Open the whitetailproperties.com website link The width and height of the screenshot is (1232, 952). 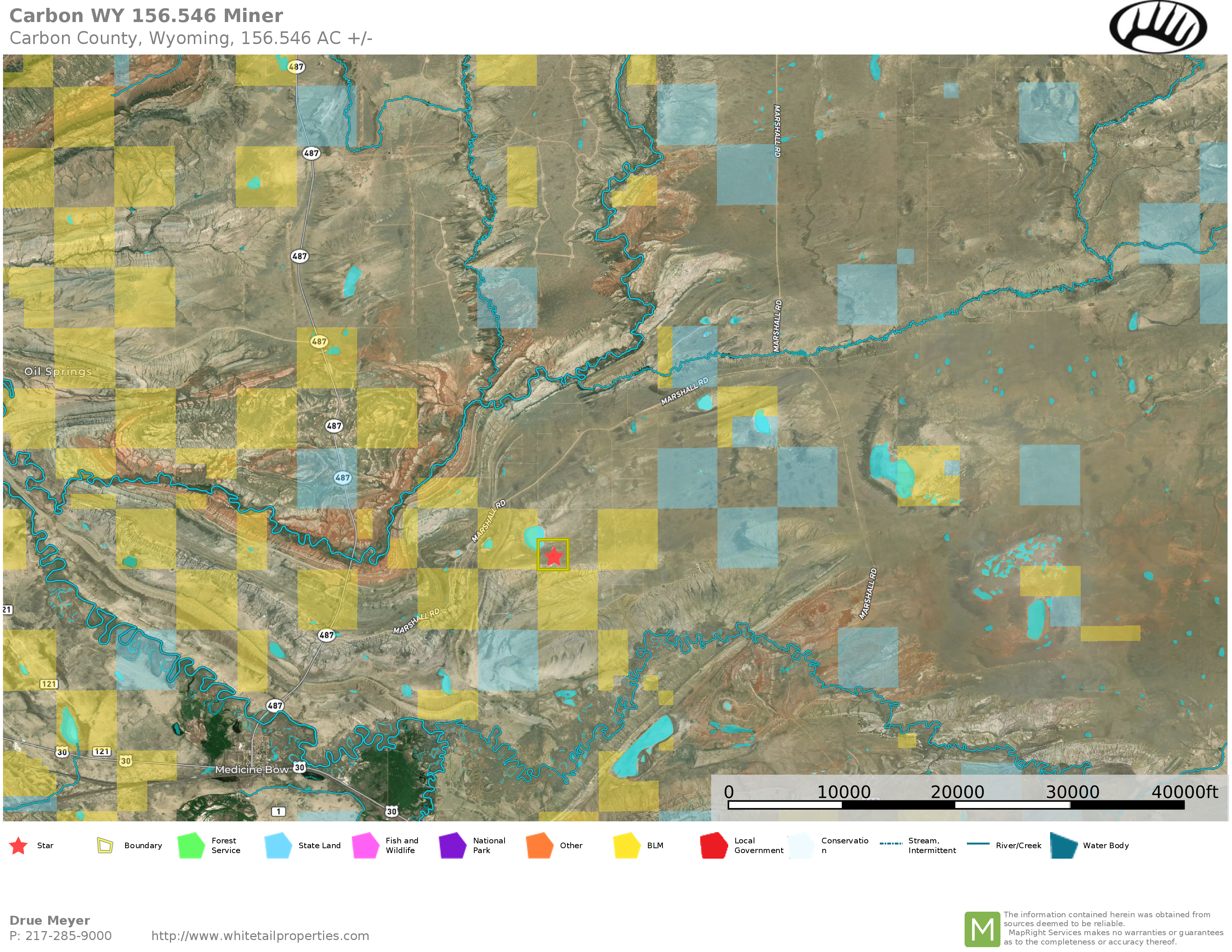pos(260,936)
